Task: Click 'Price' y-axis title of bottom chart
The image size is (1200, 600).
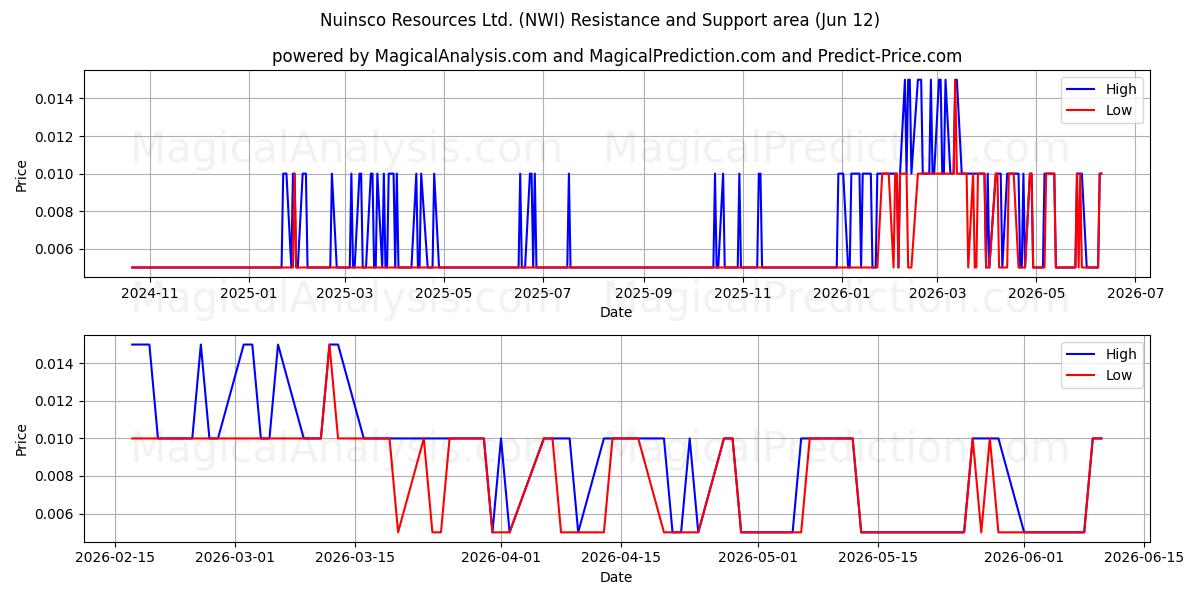Action: click(22, 439)
